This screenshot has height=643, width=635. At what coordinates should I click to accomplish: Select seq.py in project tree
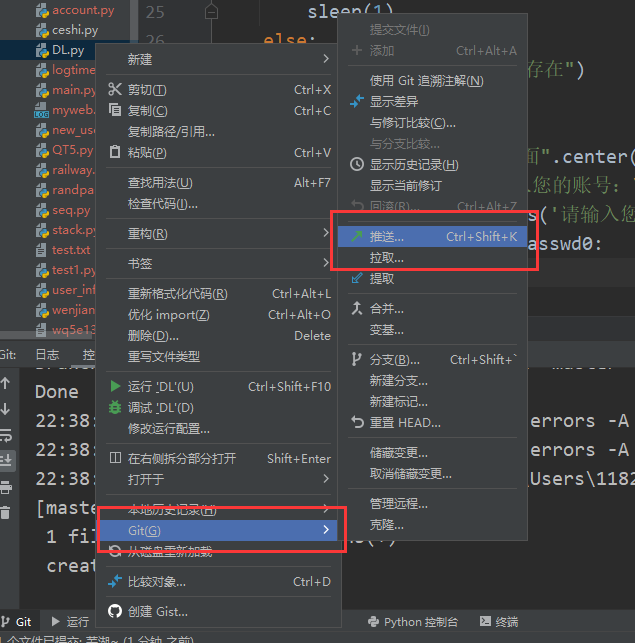click(x=71, y=210)
